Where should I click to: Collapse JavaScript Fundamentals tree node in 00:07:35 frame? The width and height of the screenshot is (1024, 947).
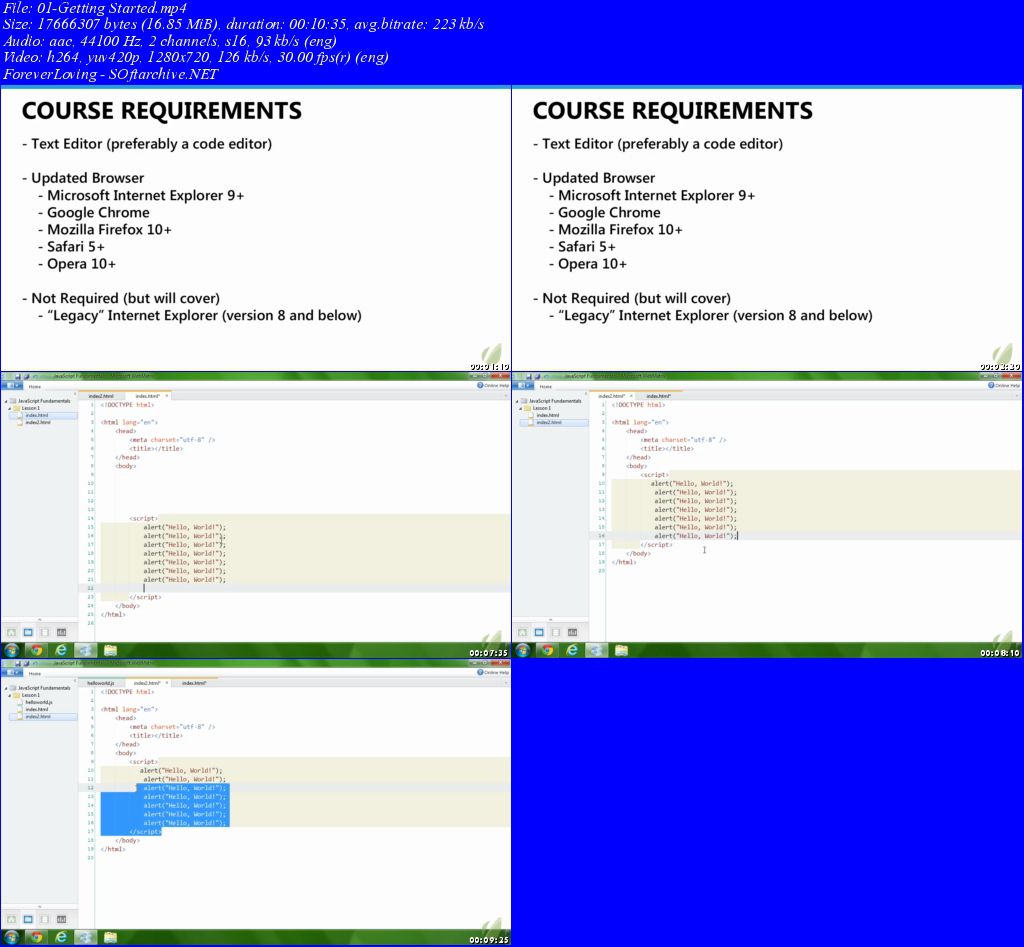click(x=5, y=401)
